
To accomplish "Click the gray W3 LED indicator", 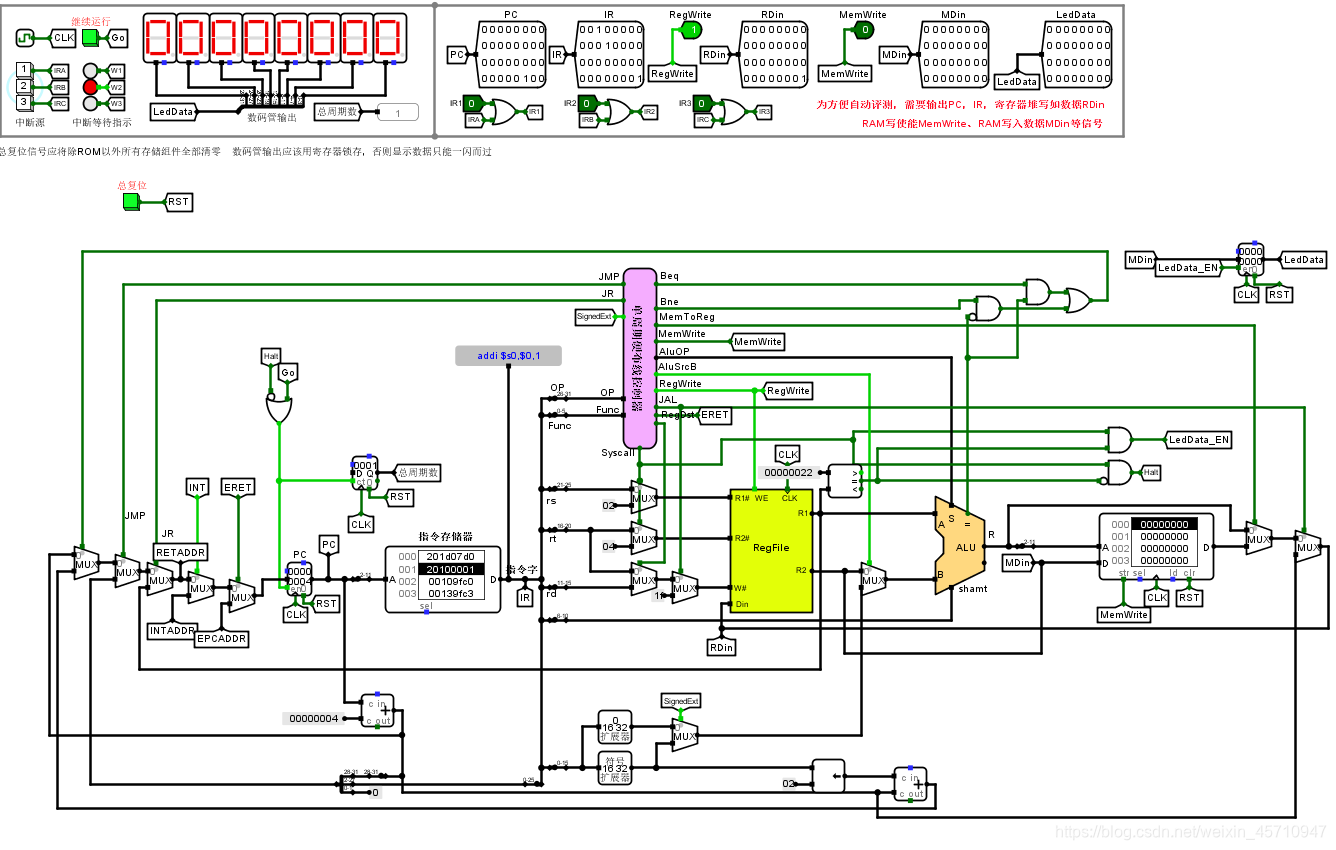I will (90, 103).
